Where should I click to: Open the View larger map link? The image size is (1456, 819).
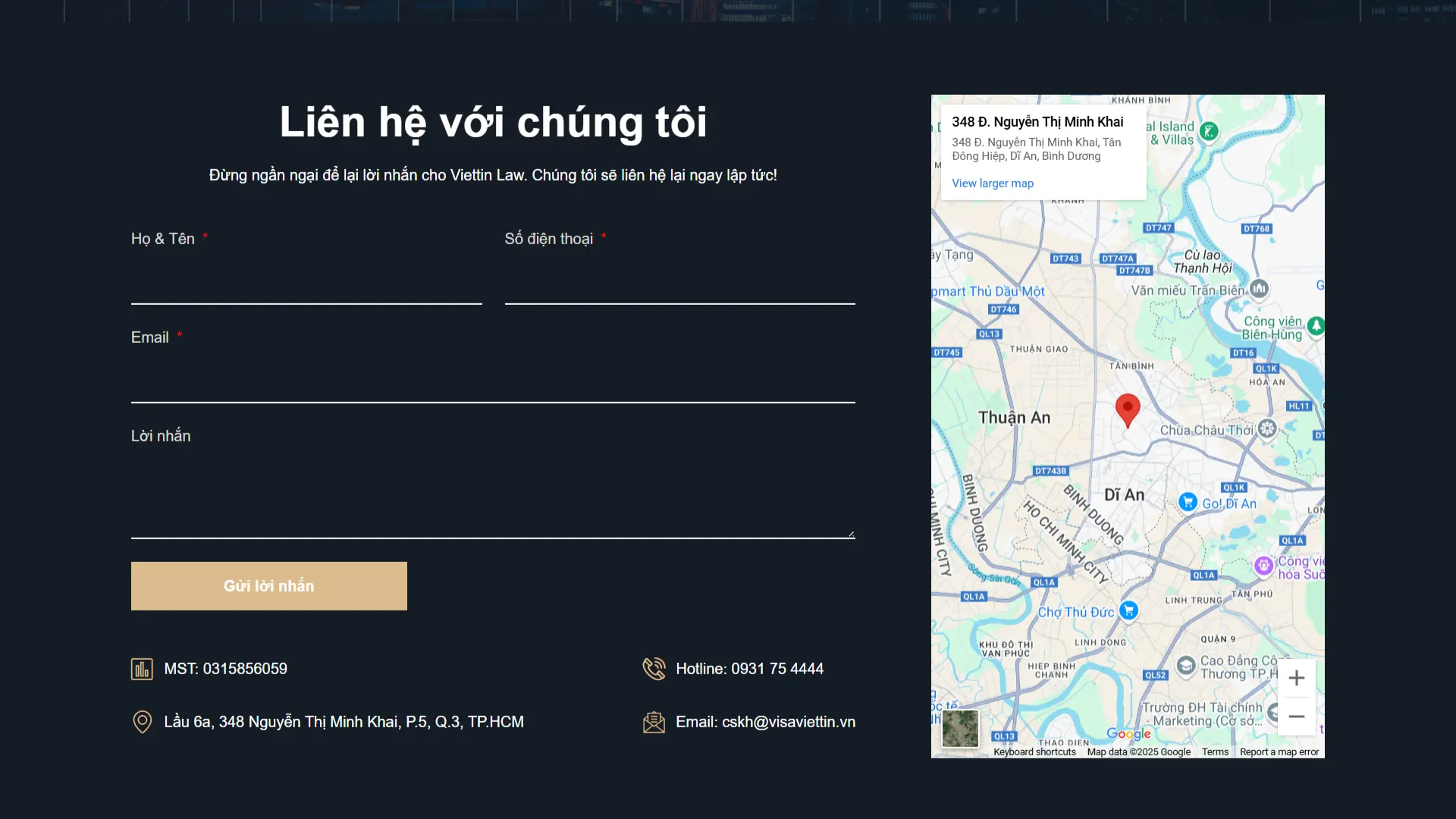[x=993, y=184]
